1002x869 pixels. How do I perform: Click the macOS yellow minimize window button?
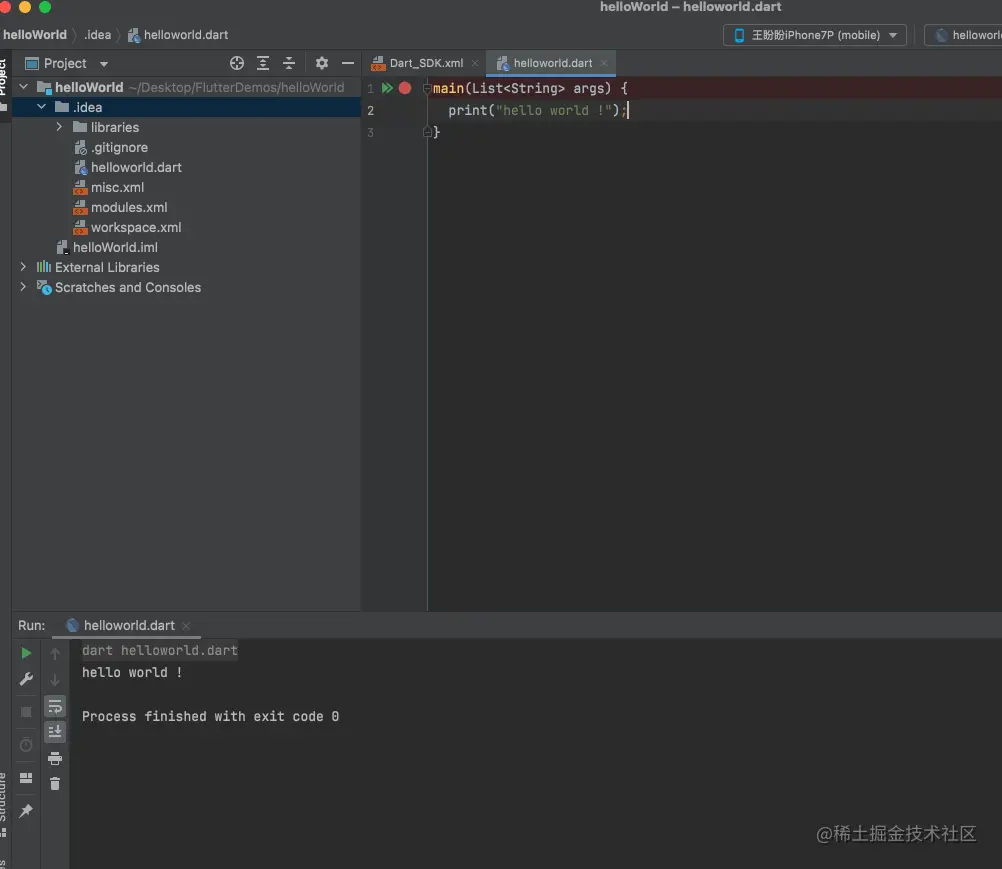coord(25,7)
